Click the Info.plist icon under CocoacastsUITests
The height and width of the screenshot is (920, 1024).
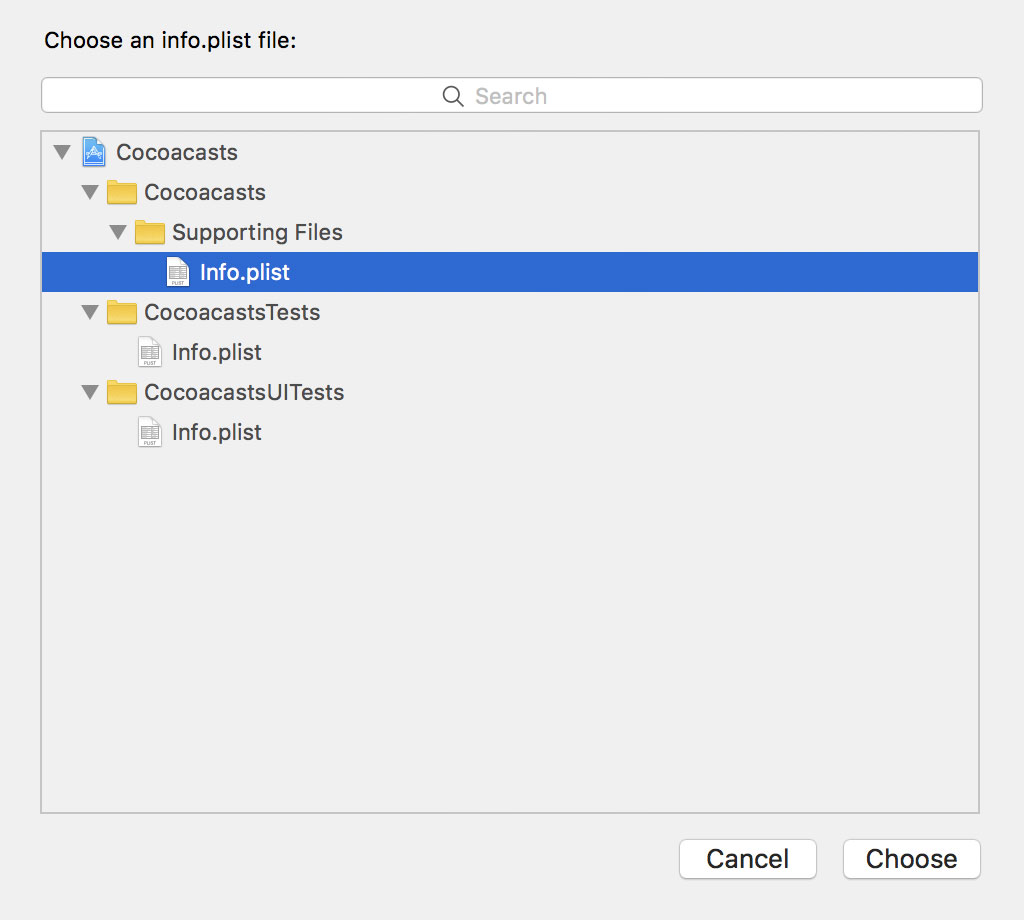[x=149, y=432]
